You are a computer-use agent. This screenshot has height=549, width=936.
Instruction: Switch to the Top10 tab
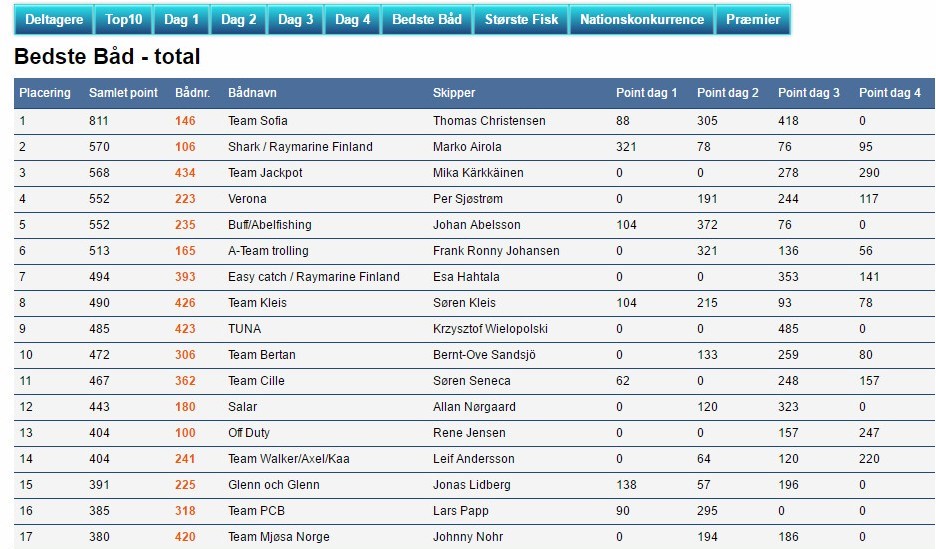click(124, 20)
